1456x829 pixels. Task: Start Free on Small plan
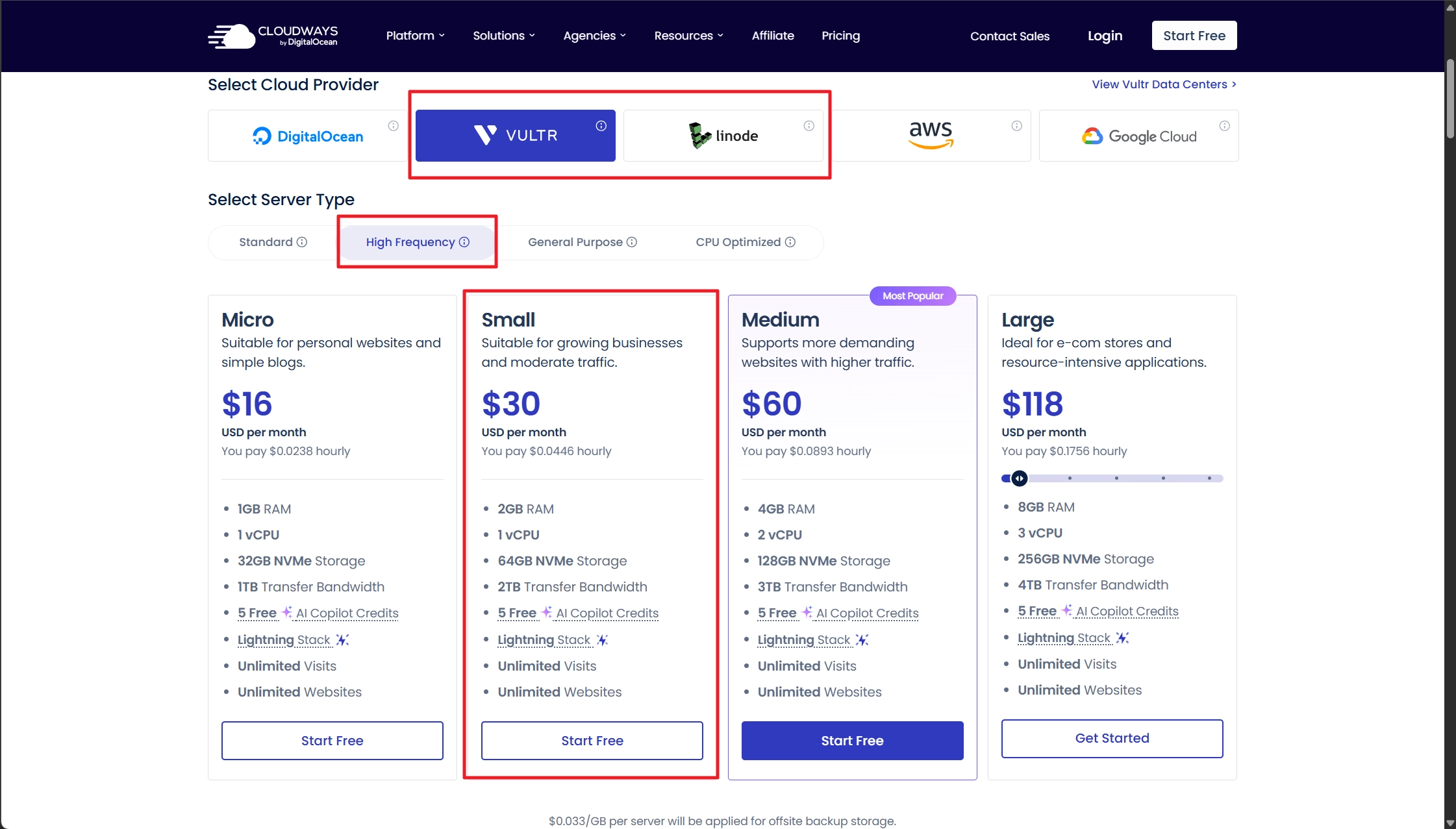[x=592, y=741]
